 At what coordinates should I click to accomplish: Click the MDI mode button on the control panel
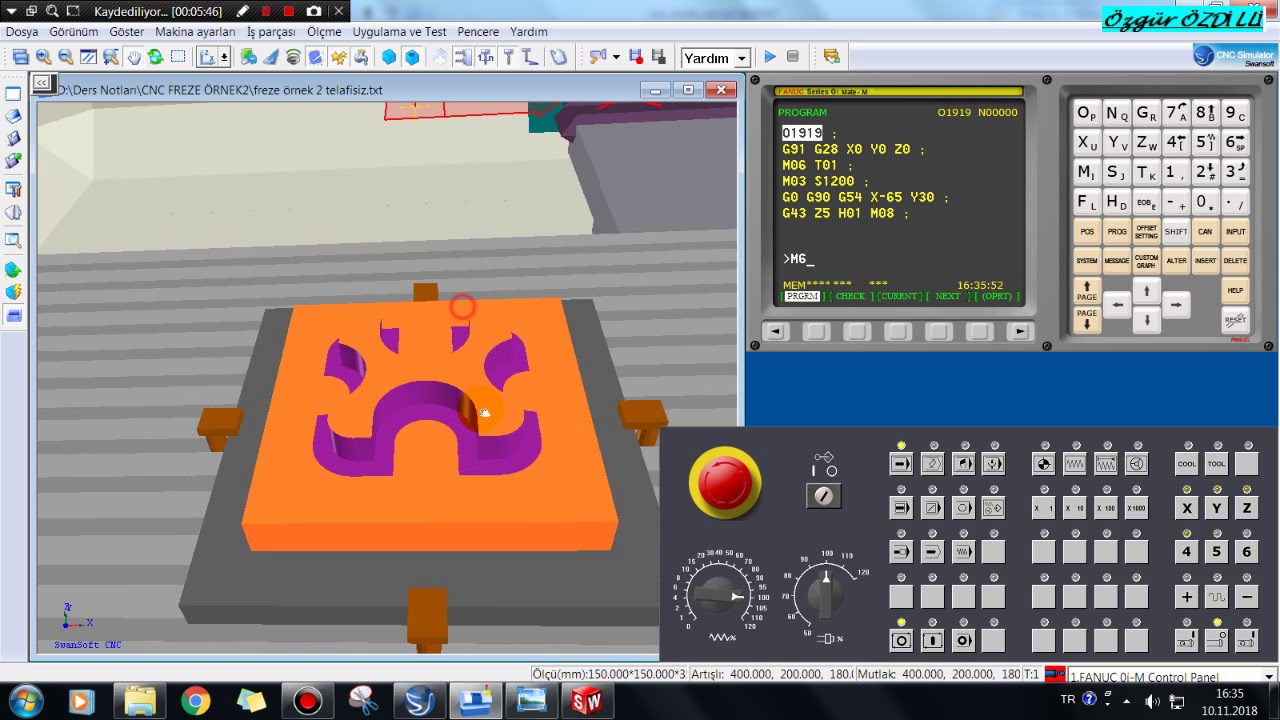coord(963,464)
